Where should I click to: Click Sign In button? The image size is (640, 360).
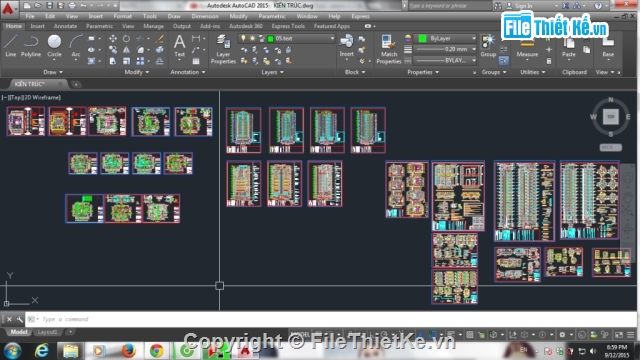(x=524, y=6)
